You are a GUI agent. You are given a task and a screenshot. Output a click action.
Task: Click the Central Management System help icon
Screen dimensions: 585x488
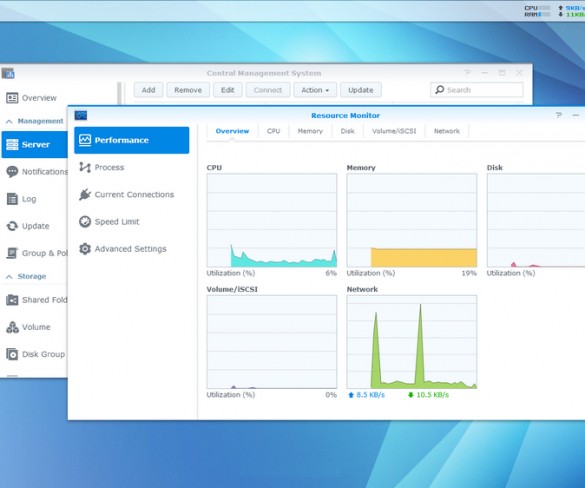(x=467, y=73)
